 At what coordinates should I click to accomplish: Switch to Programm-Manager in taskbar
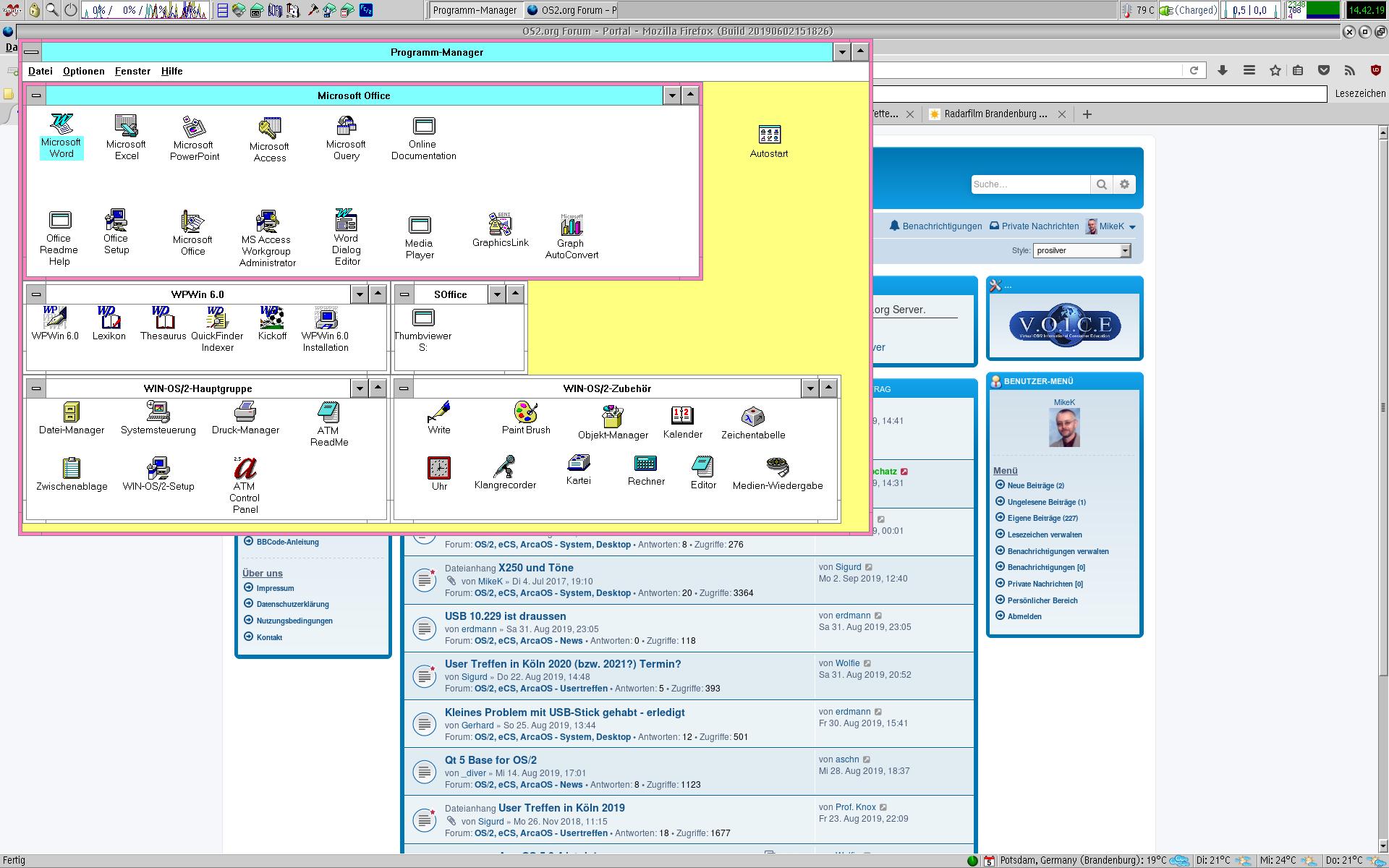point(475,10)
